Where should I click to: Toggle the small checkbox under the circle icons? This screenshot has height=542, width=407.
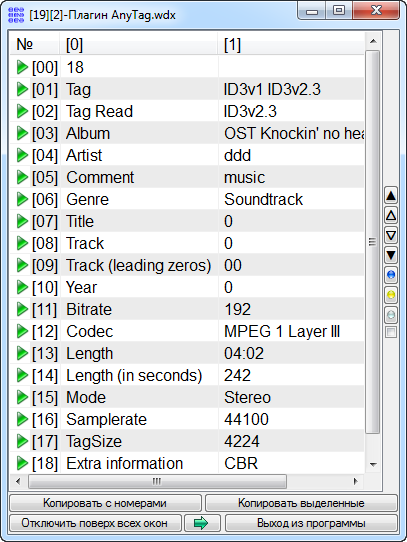coord(391,332)
